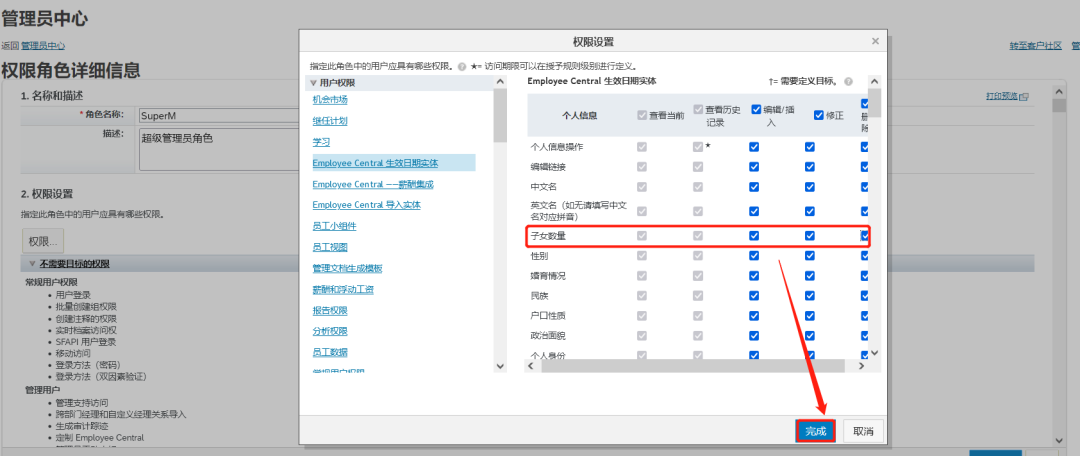The width and height of the screenshot is (1080, 456).
Task: Toggle 修正 checkbox for 婚育情况
Action: tap(810, 276)
